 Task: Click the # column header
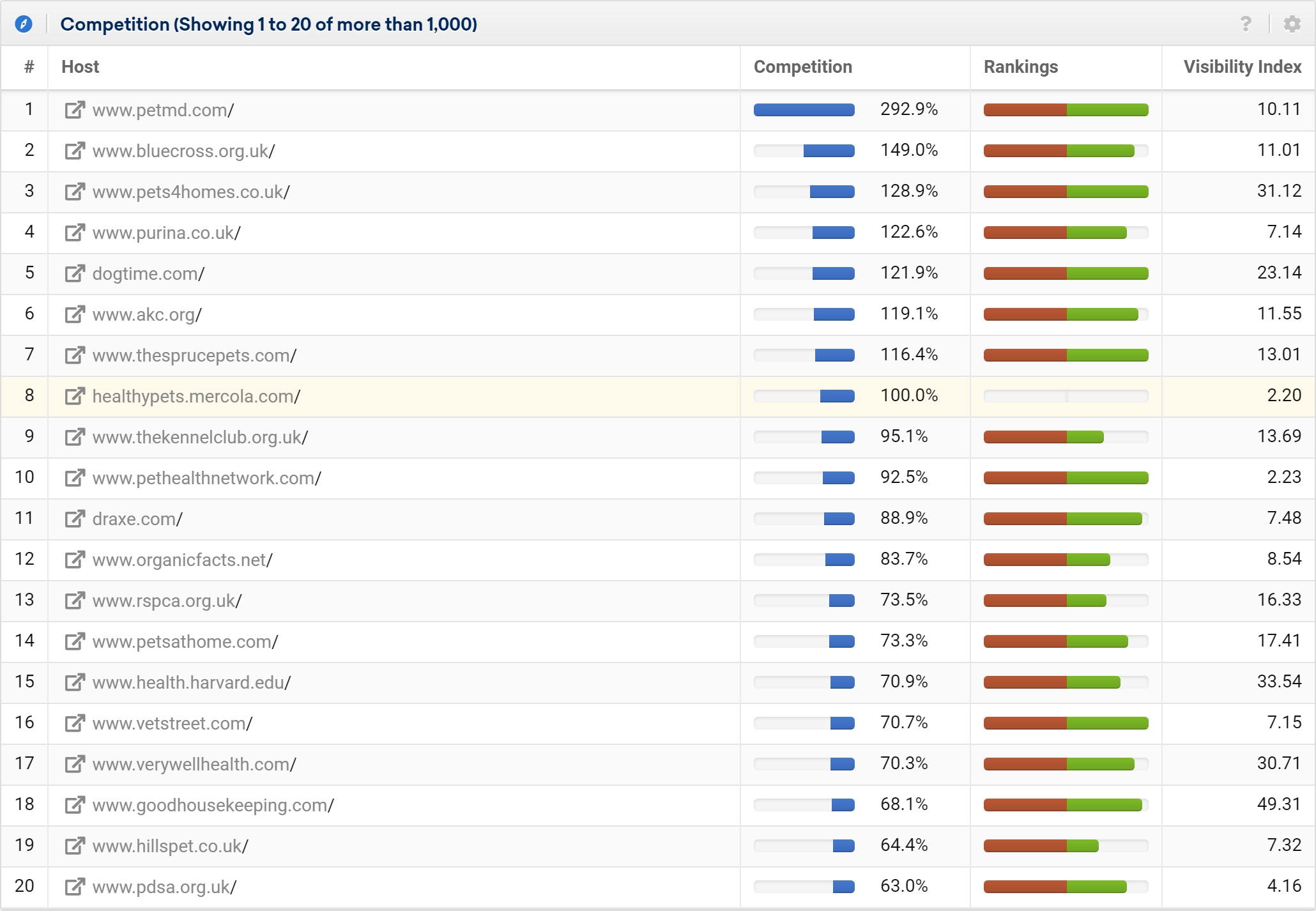[29, 67]
